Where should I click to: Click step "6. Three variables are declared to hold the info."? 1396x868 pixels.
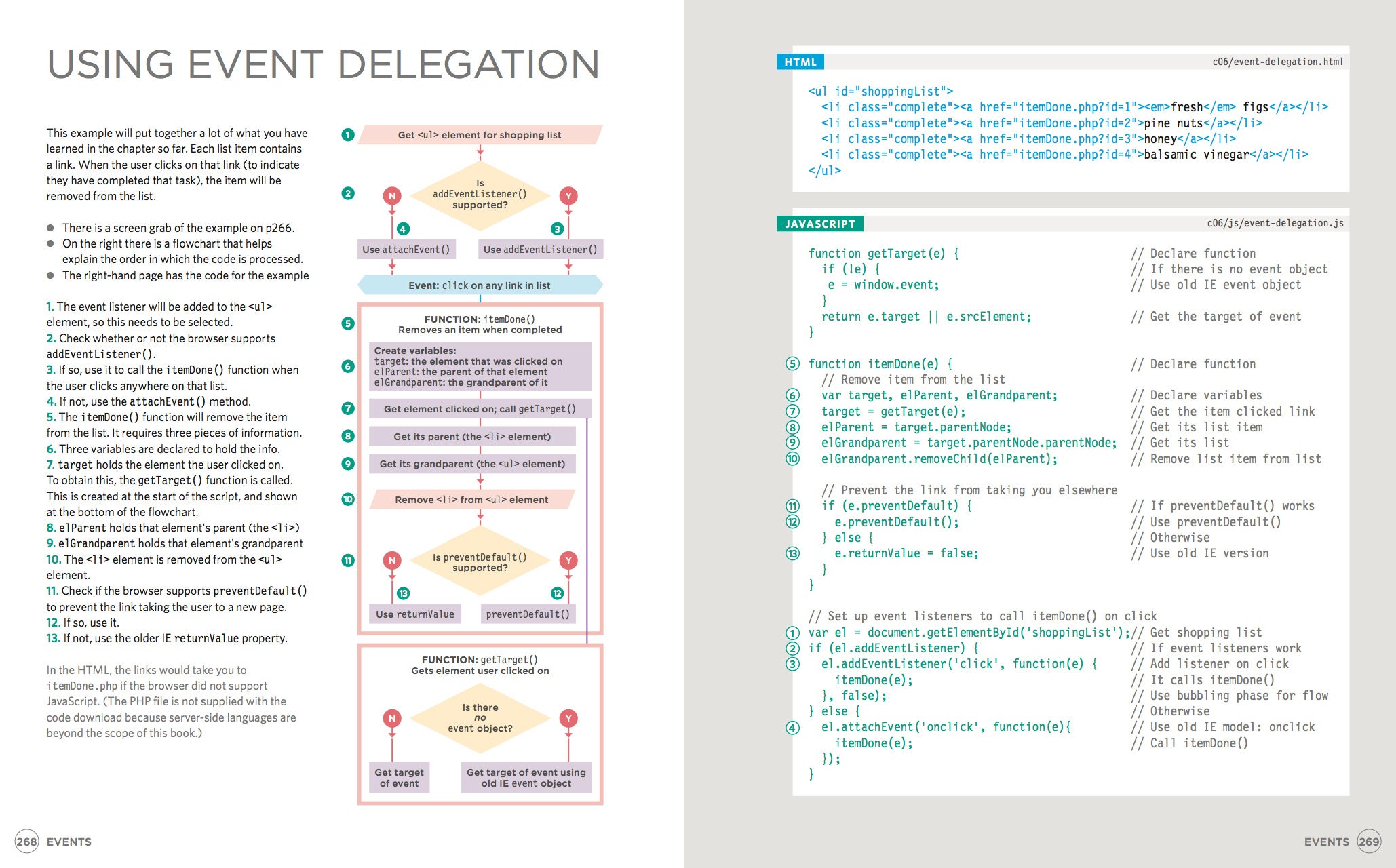163,449
